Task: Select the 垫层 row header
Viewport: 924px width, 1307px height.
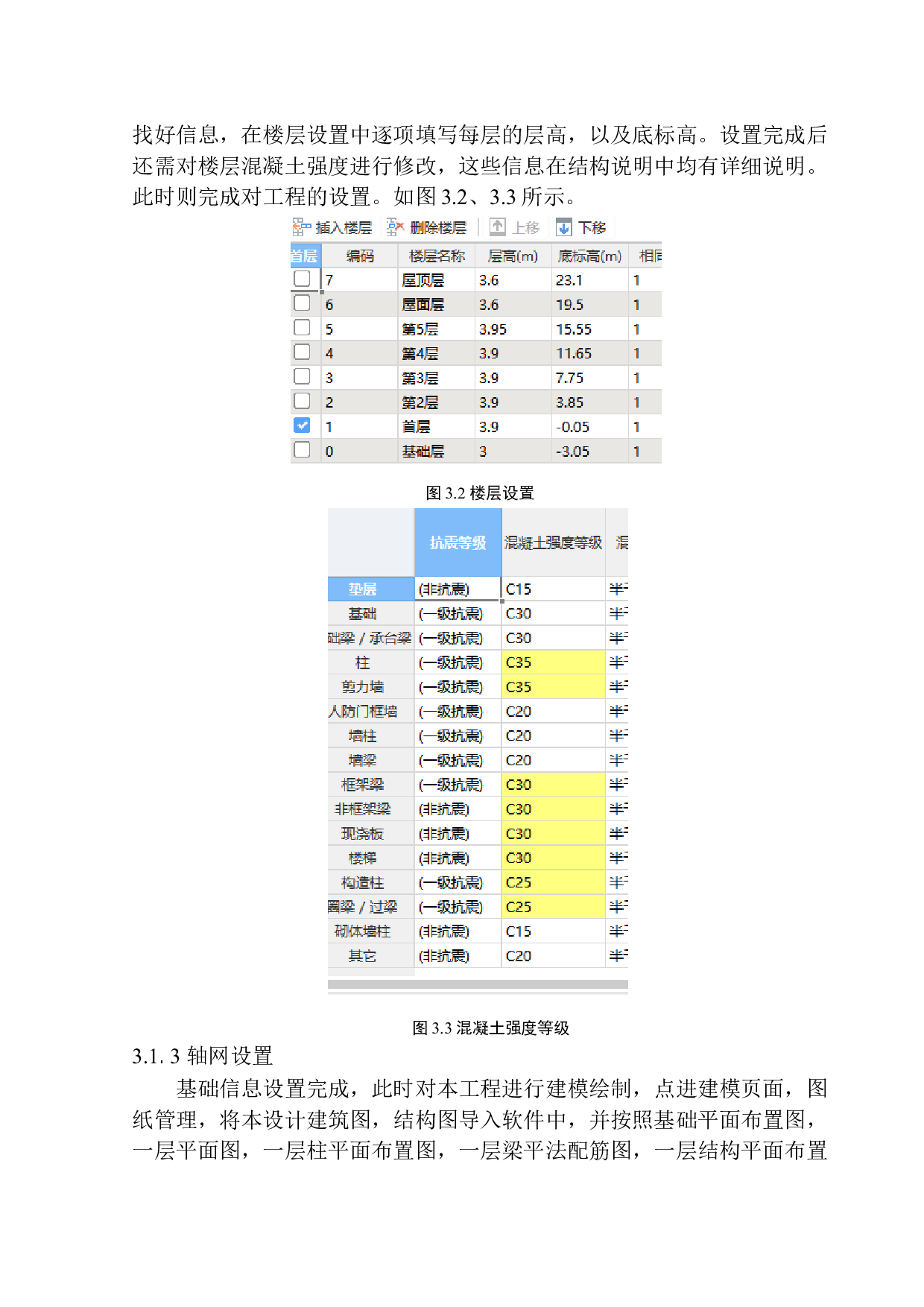Action: point(370,589)
